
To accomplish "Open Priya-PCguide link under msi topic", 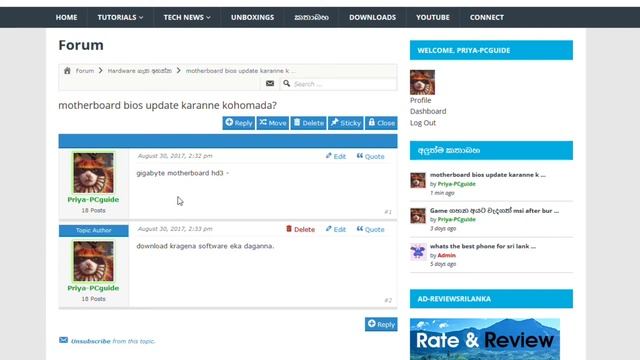I will coord(456,220).
